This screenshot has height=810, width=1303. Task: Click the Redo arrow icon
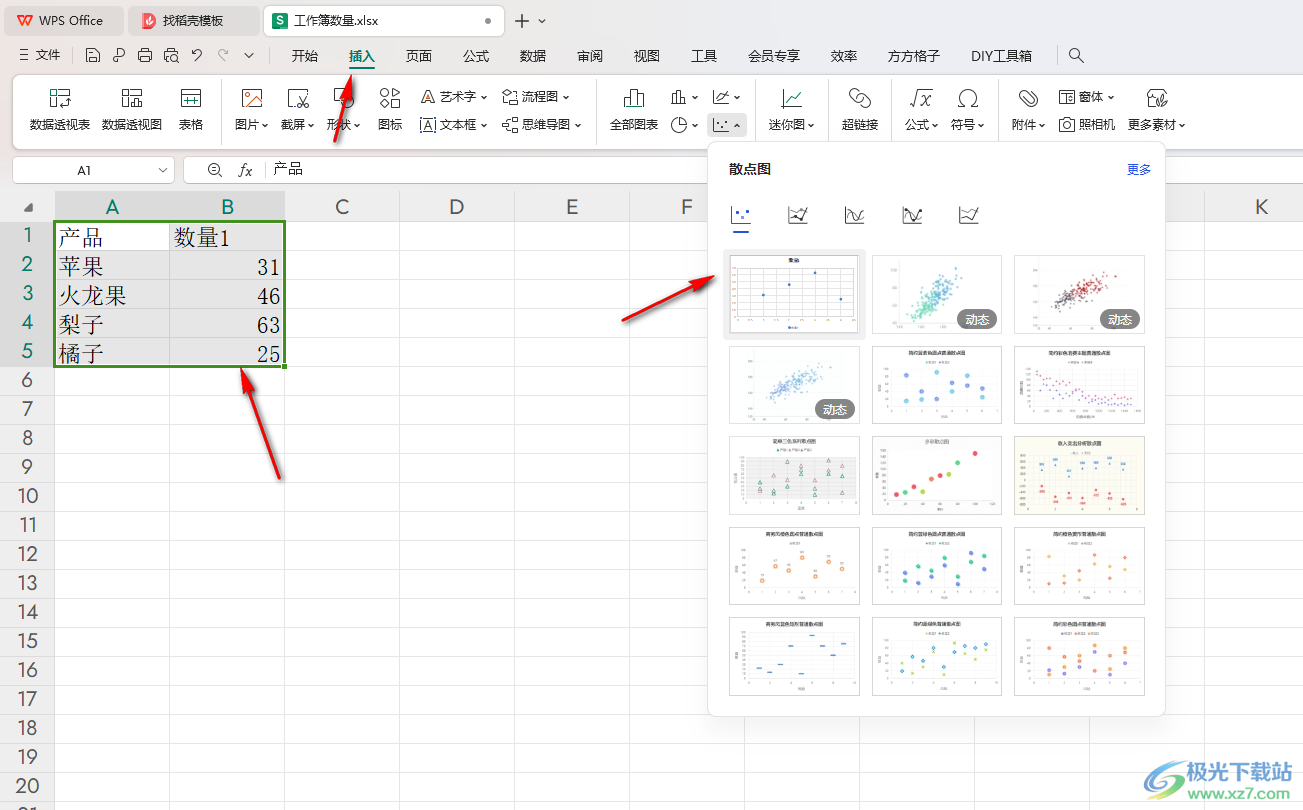click(223, 56)
